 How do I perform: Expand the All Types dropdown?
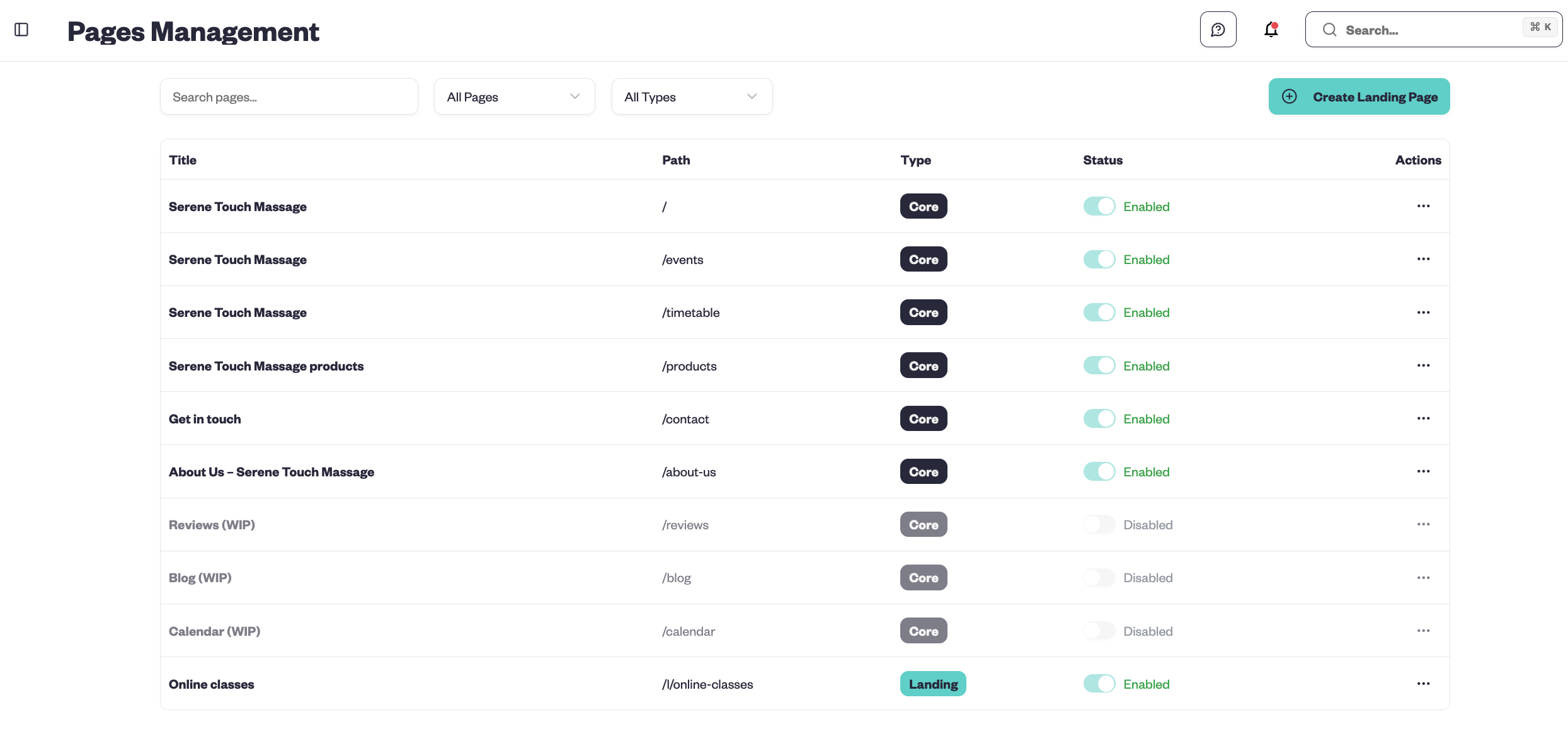pyautogui.click(x=692, y=96)
